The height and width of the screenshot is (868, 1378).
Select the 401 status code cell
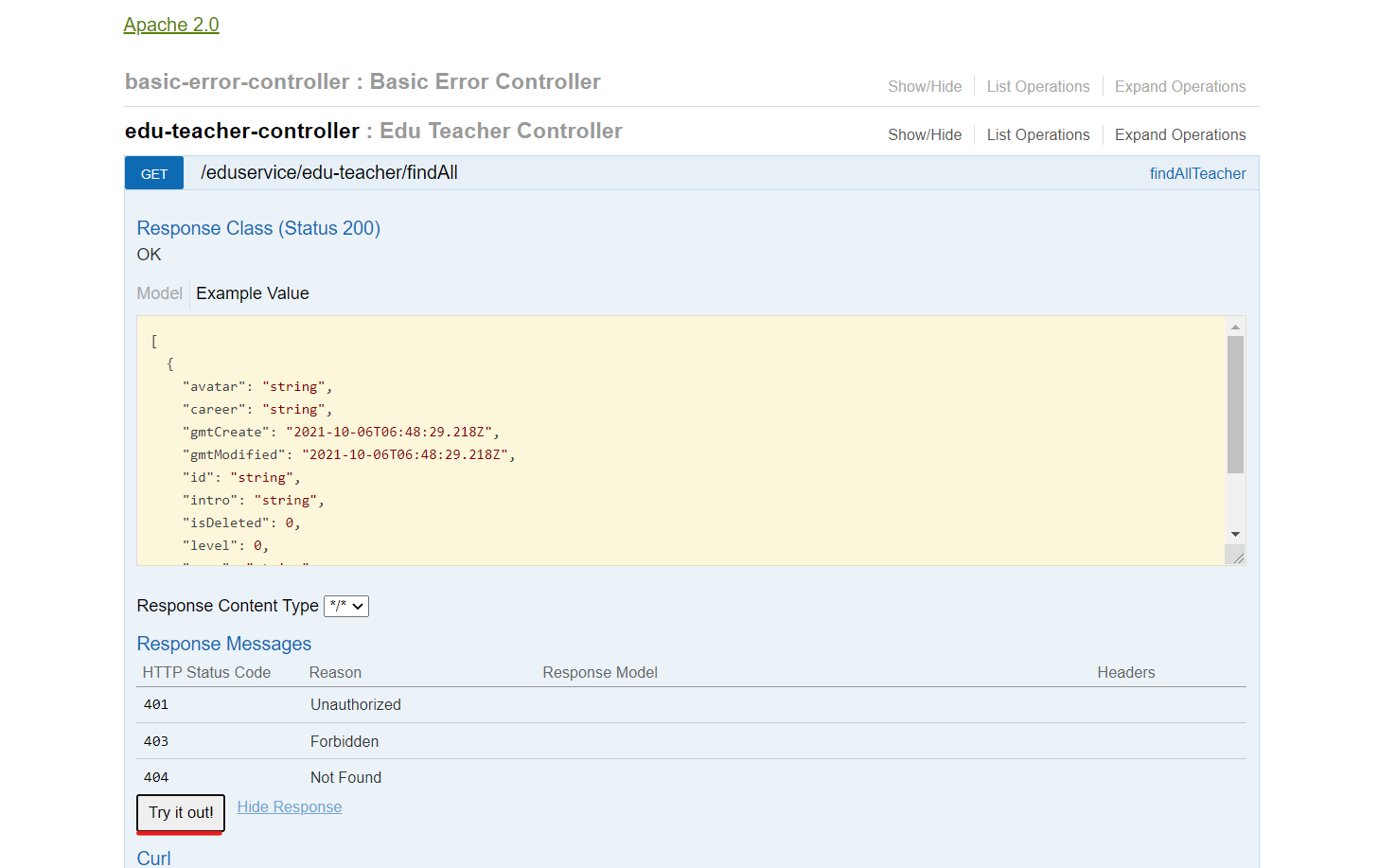point(156,704)
